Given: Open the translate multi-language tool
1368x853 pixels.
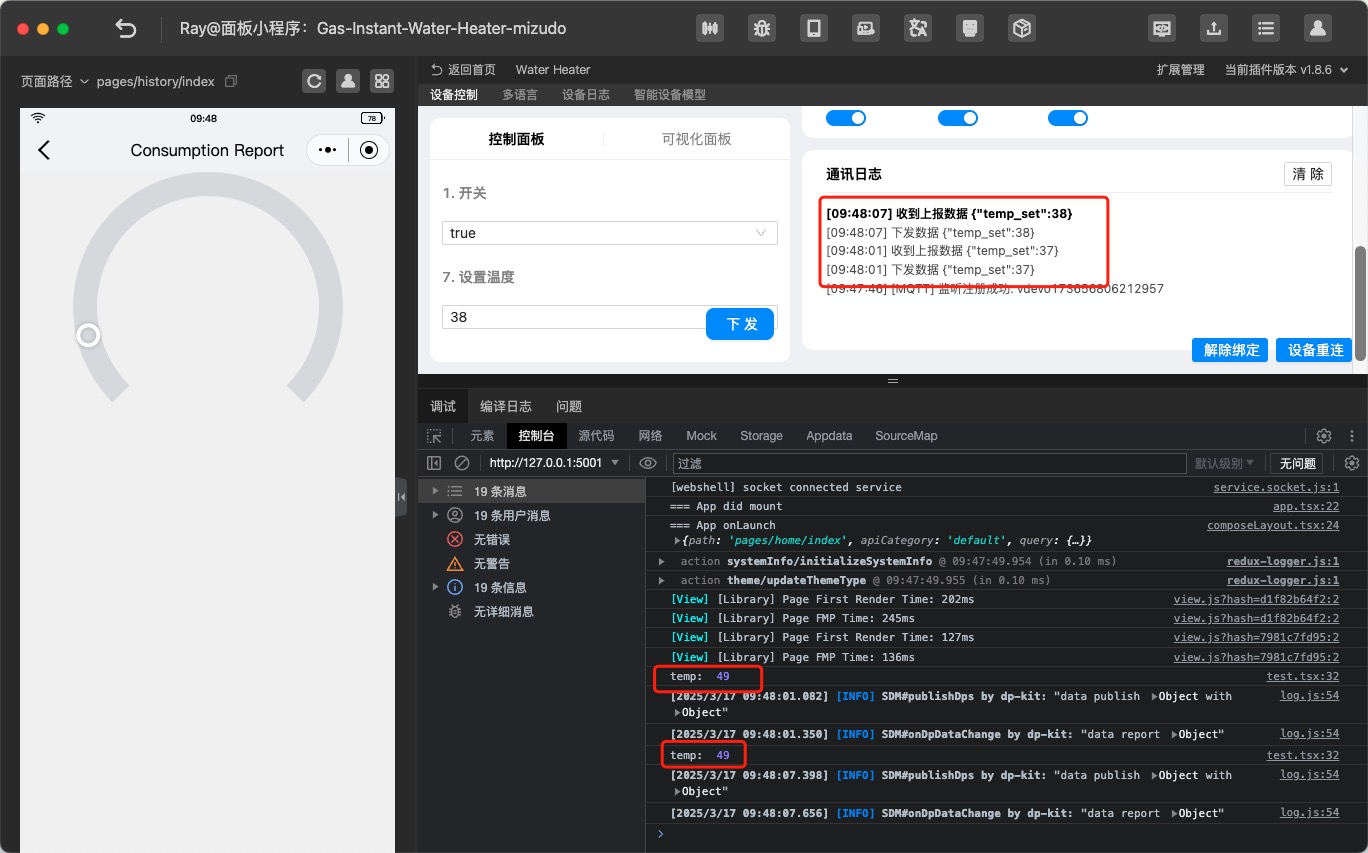Looking at the screenshot, I should (x=918, y=28).
